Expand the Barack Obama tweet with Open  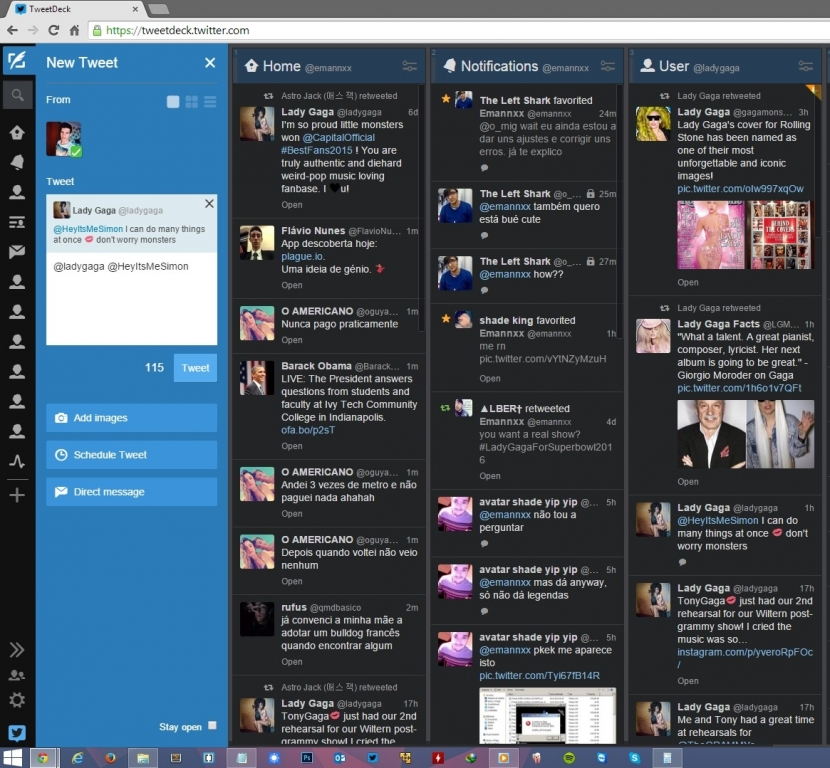[x=292, y=446]
